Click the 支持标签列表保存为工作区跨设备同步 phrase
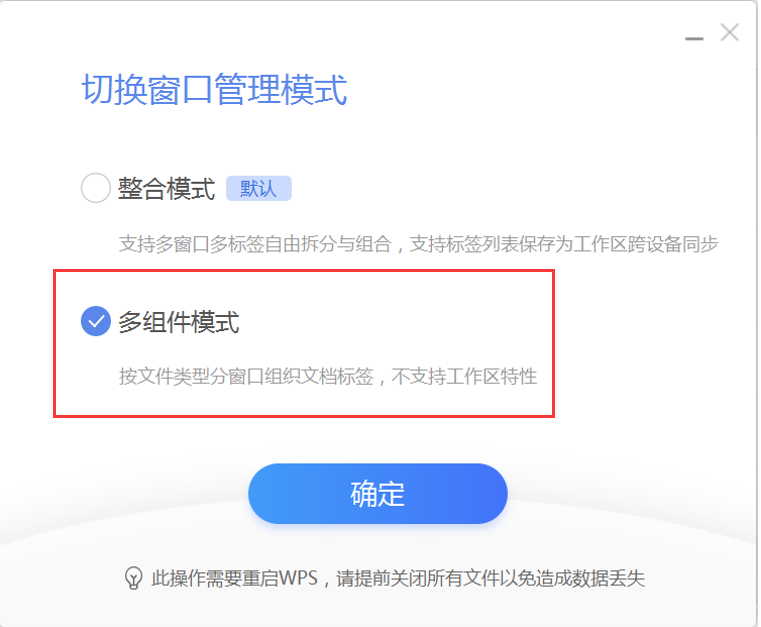The height and width of the screenshot is (627, 761). click(564, 244)
